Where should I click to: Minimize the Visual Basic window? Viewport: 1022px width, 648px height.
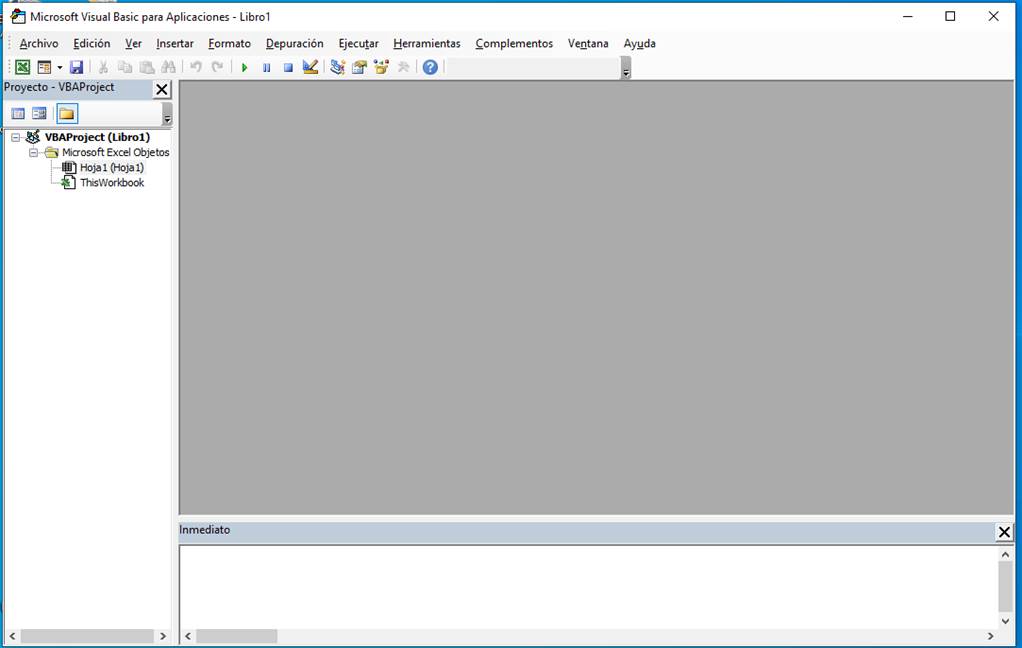[x=907, y=16]
